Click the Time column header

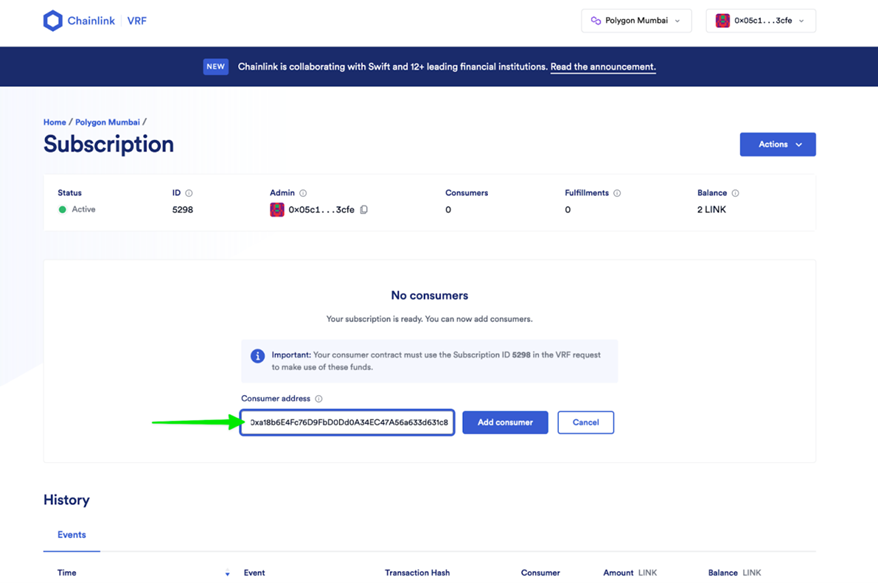click(x=67, y=573)
